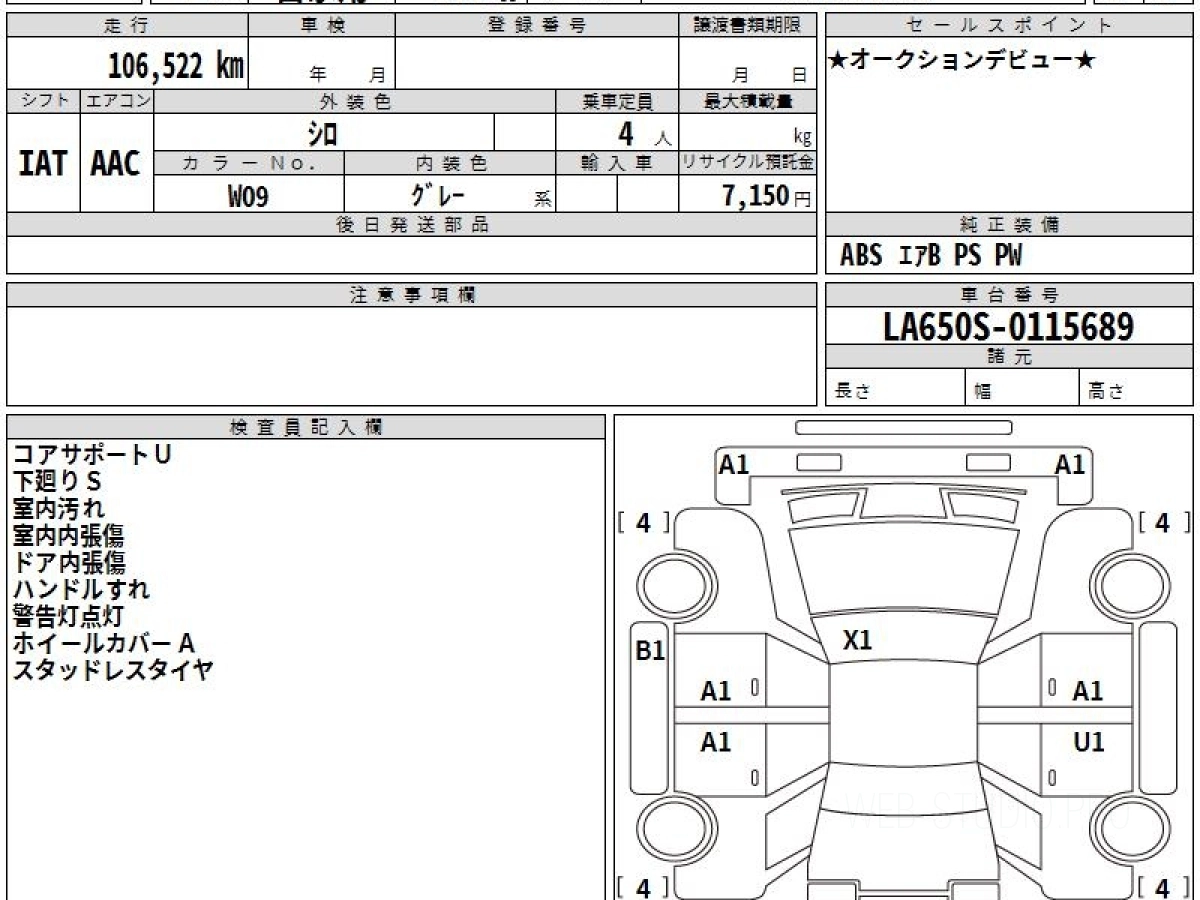This screenshot has width=1200, height=900.
Task: Click the 車台番号 header
Action: (x=1010, y=295)
